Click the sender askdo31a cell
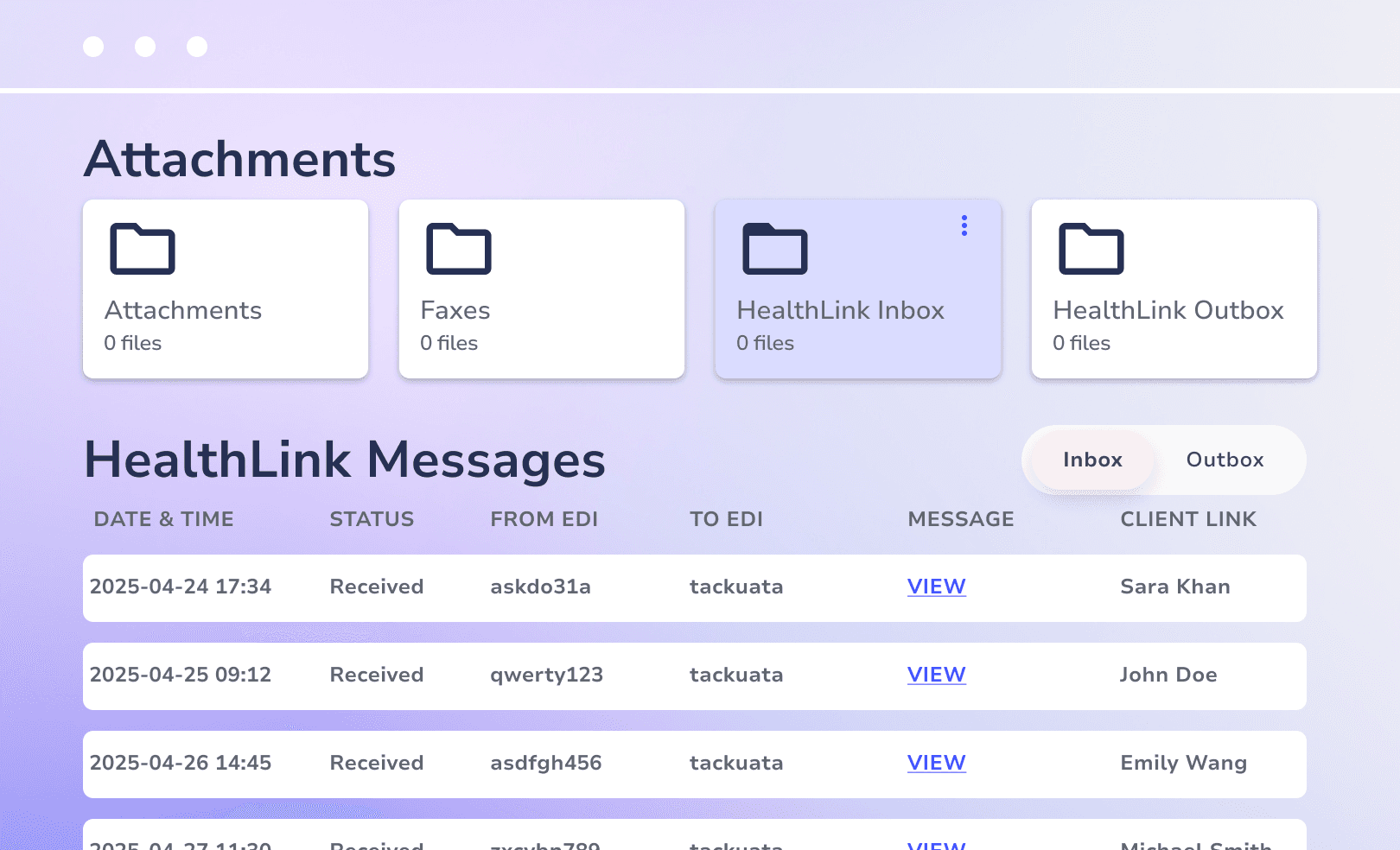 coord(541,587)
